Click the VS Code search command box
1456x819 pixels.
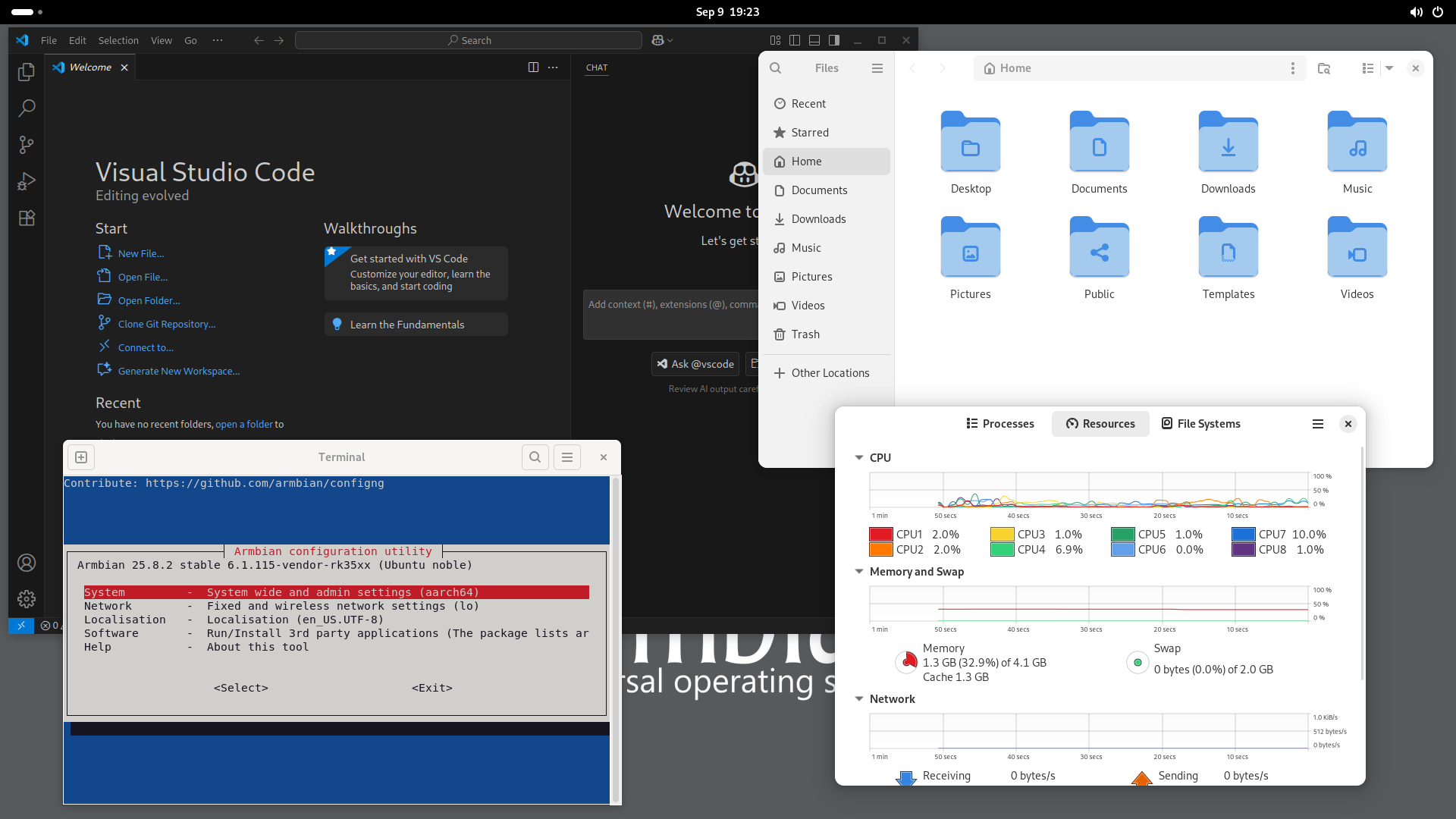(x=469, y=40)
